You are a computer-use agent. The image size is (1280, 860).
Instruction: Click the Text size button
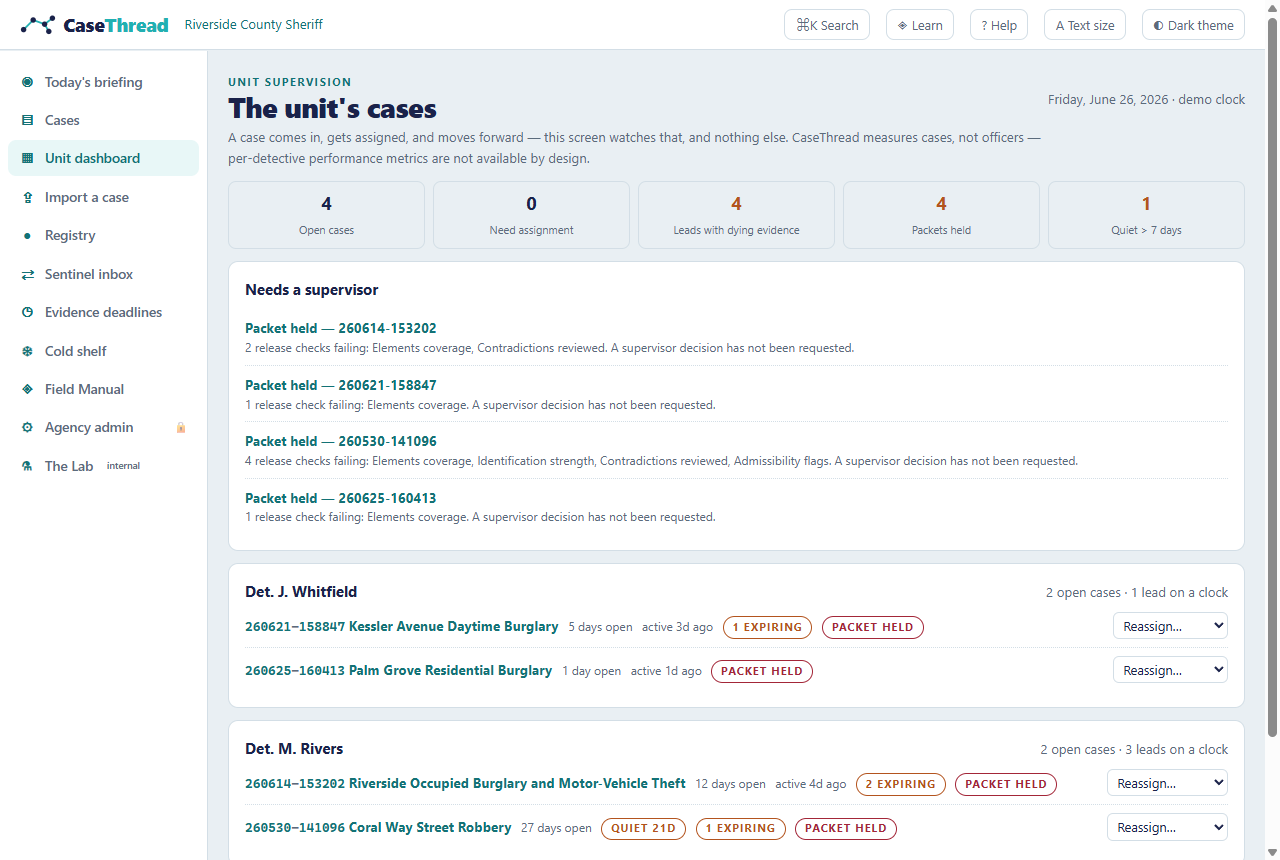click(1085, 25)
